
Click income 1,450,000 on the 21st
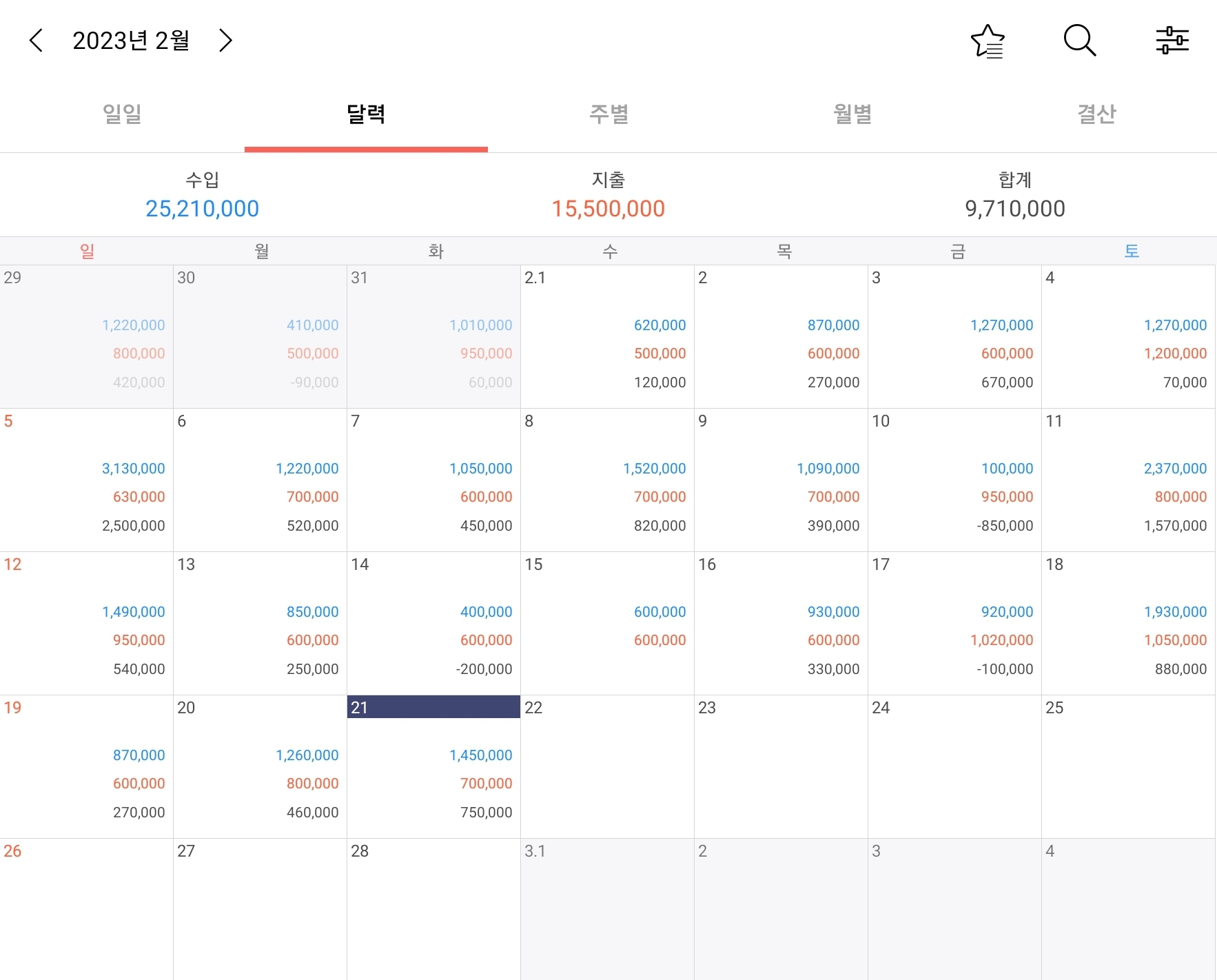(481, 755)
